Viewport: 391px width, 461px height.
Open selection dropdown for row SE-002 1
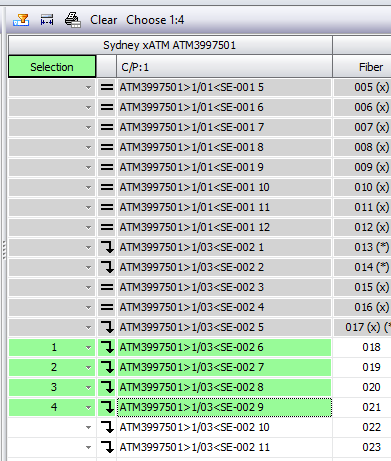pos(88,248)
